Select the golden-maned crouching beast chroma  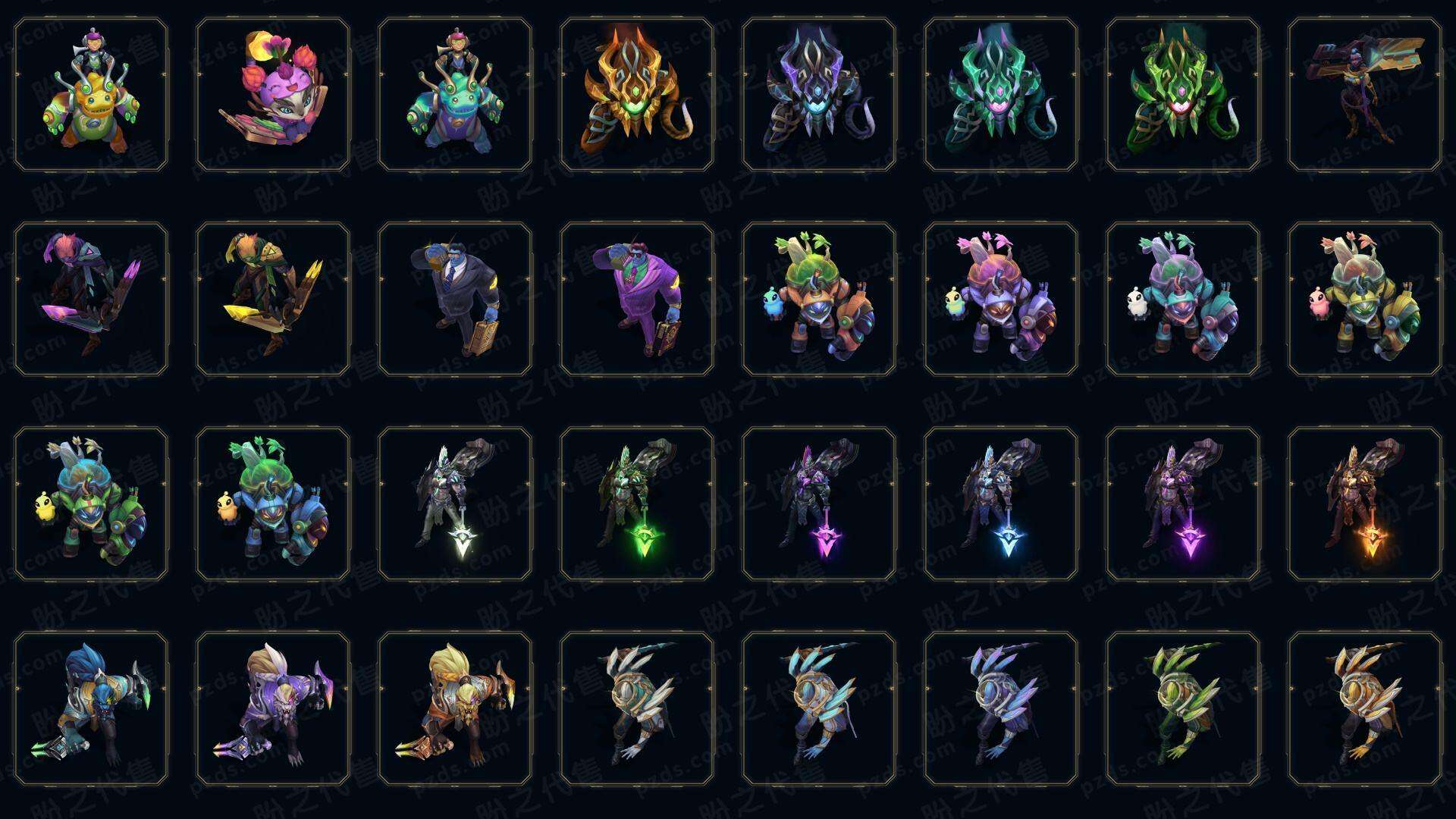pos(455,708)
